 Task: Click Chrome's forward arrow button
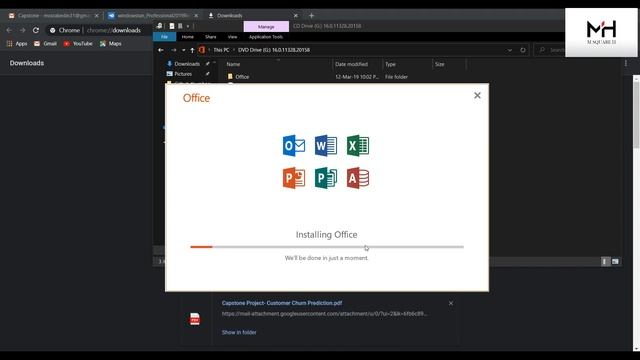click(x=22, y=30)
